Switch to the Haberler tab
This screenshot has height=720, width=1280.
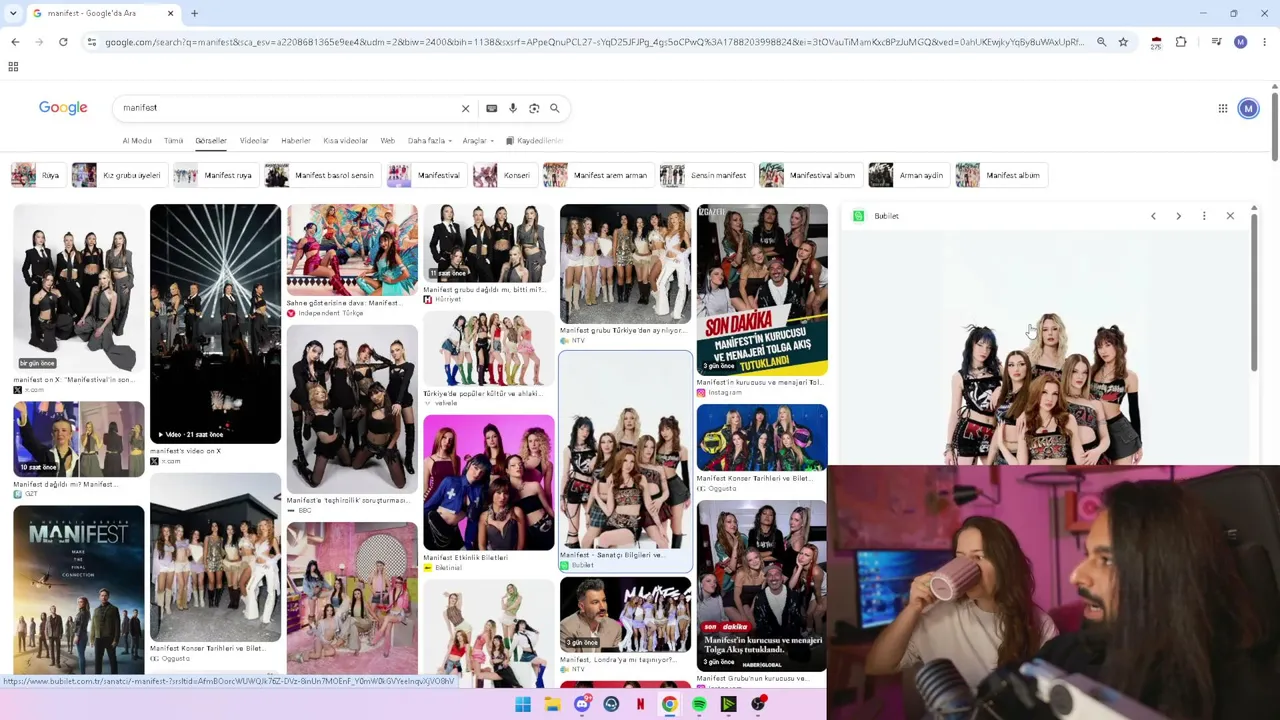[296, 141]
